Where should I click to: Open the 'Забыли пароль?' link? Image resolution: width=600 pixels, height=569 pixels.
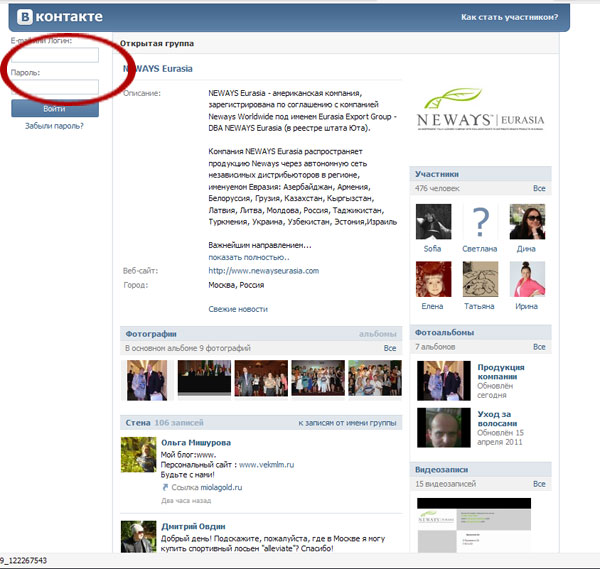pyautogui.click(x=54, y=126)
